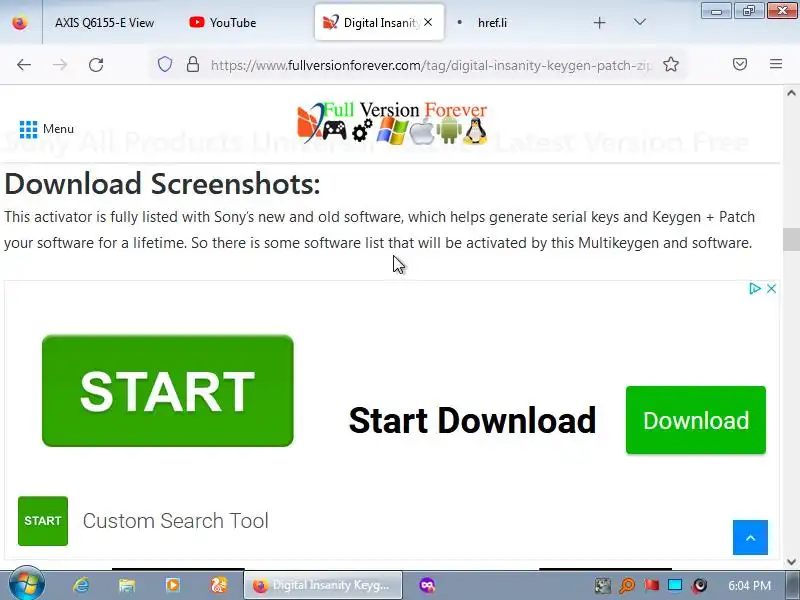
Task: Click the Custom Search Tool text
Action: [176, 521]
